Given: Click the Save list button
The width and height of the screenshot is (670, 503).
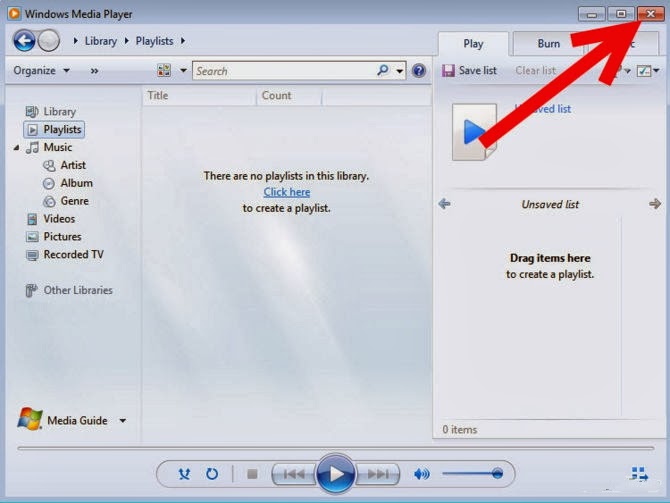Looking at the screenshot, I should pos(469,71).
